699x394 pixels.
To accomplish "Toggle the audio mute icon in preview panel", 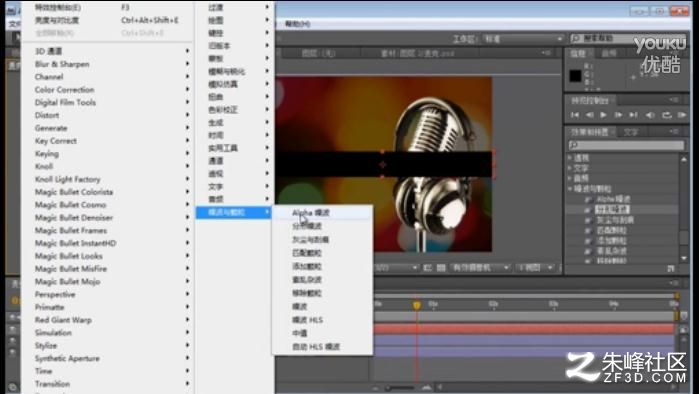I will [650, 115].
